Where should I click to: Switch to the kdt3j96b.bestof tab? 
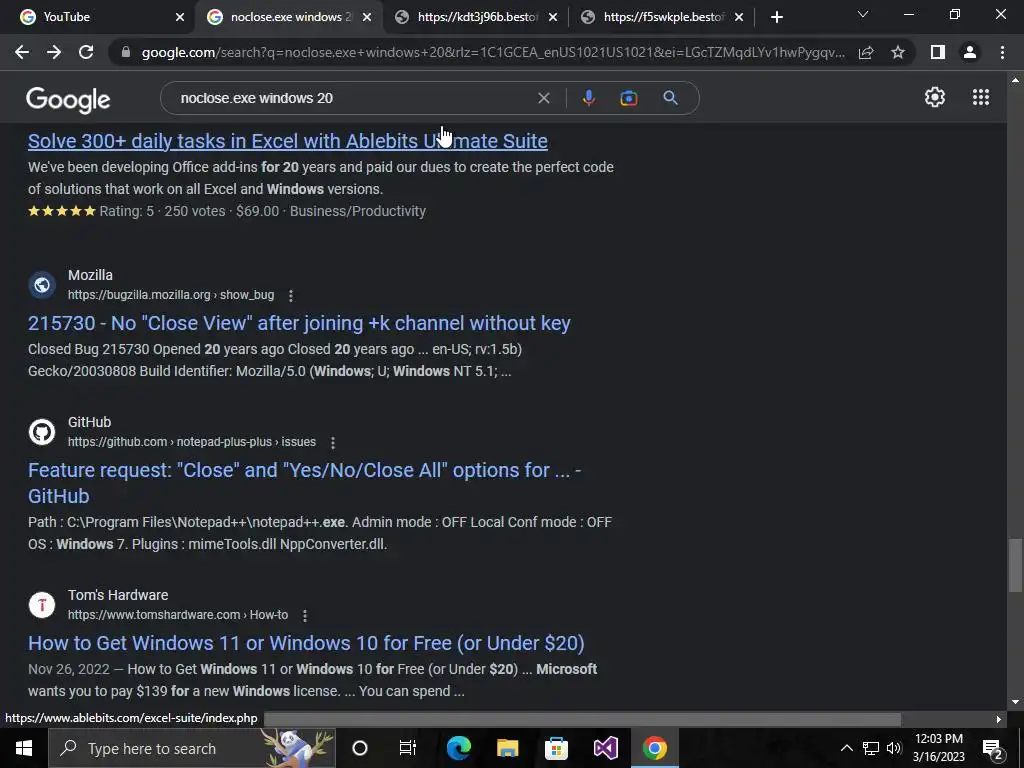pyautogui.click(x=477, y=17)
